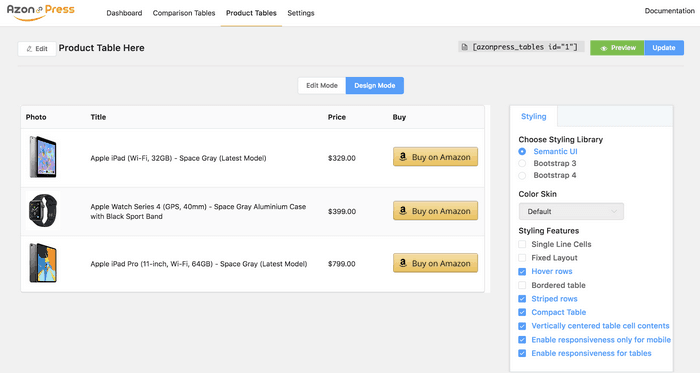The width and height of the screenshot is (700, 373).
Task: Click the Photo column header
Action: pyautogui.click(x=36, y=117)
